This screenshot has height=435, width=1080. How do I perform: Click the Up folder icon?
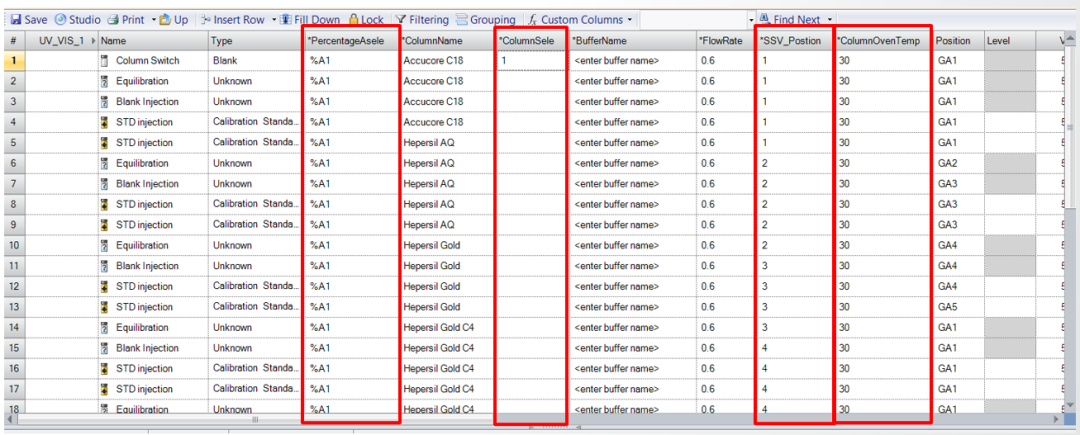(x=173, y=19)
